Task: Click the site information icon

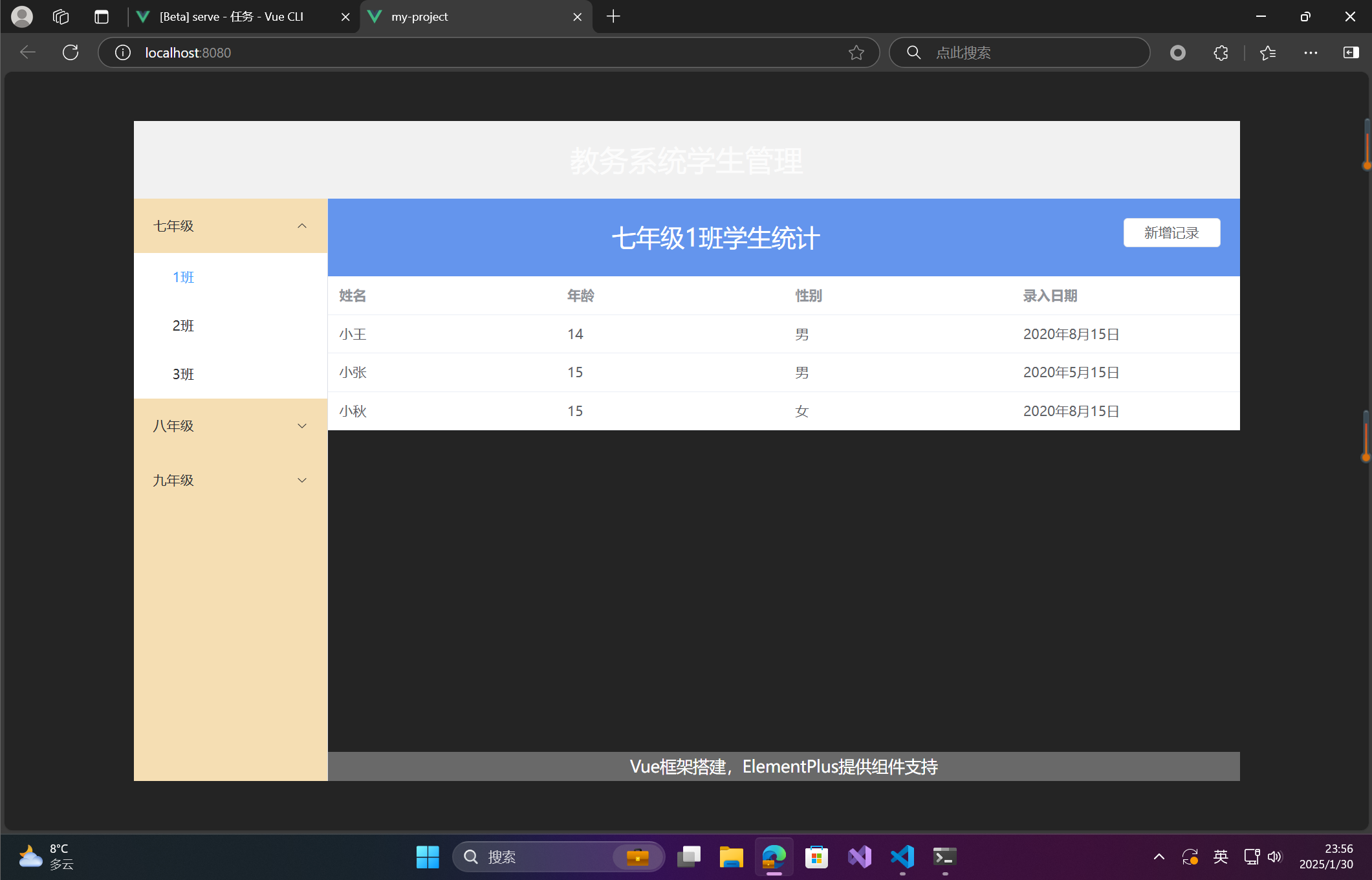Action: click(x=122, y=52)
